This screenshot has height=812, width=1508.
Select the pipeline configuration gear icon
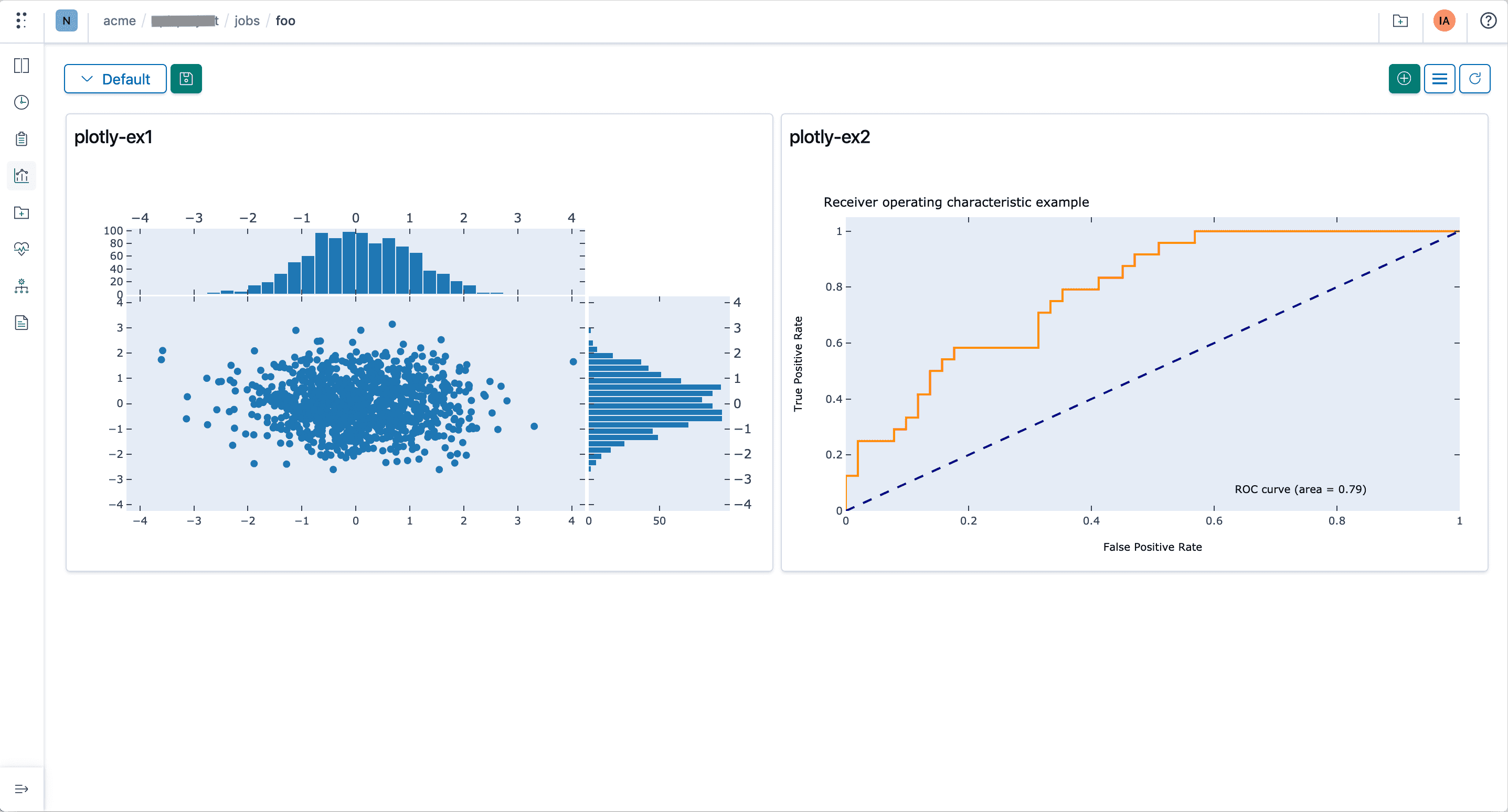(x=21, y=286)
